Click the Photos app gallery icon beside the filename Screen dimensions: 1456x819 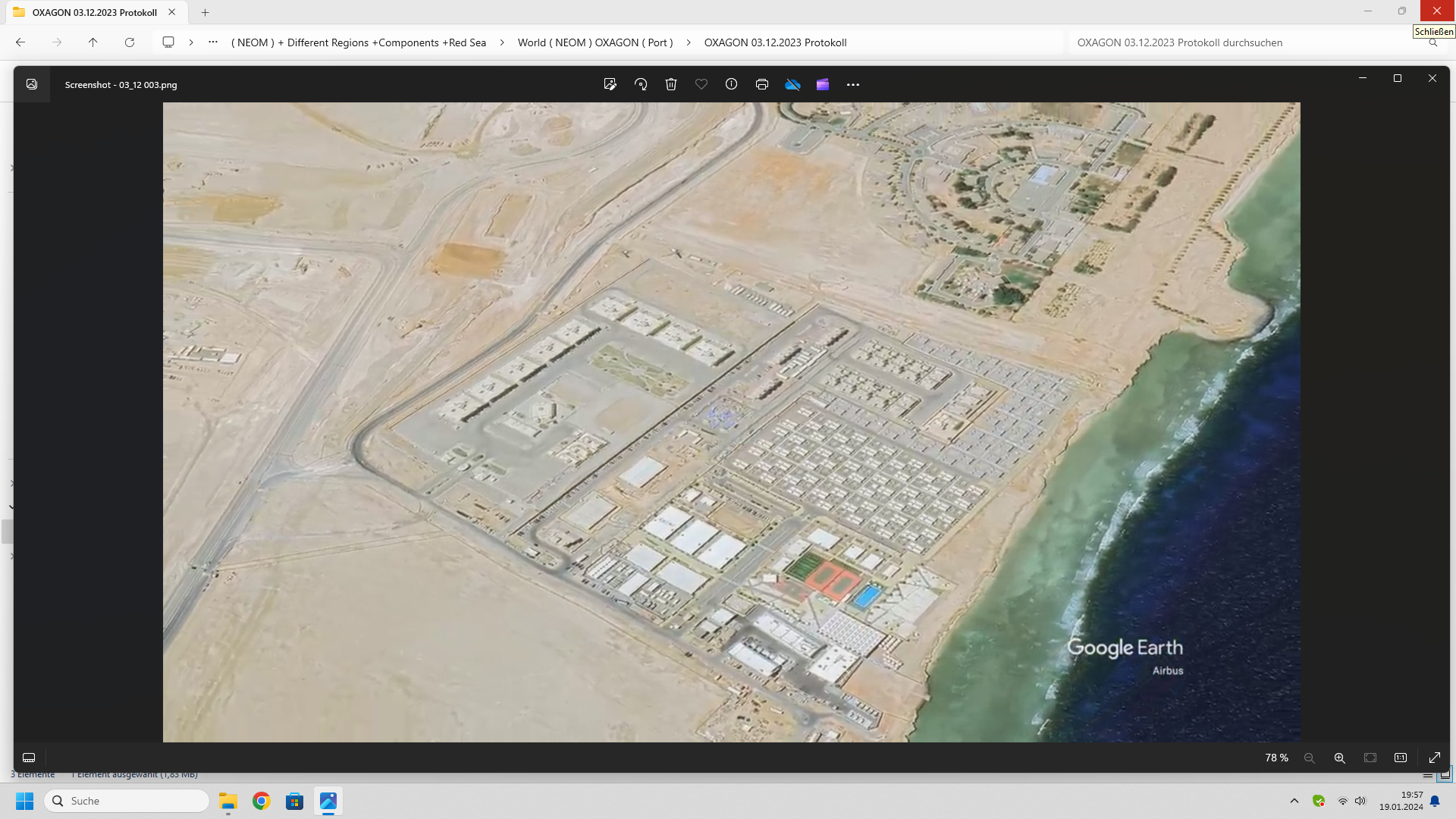(x=32, y=84)
